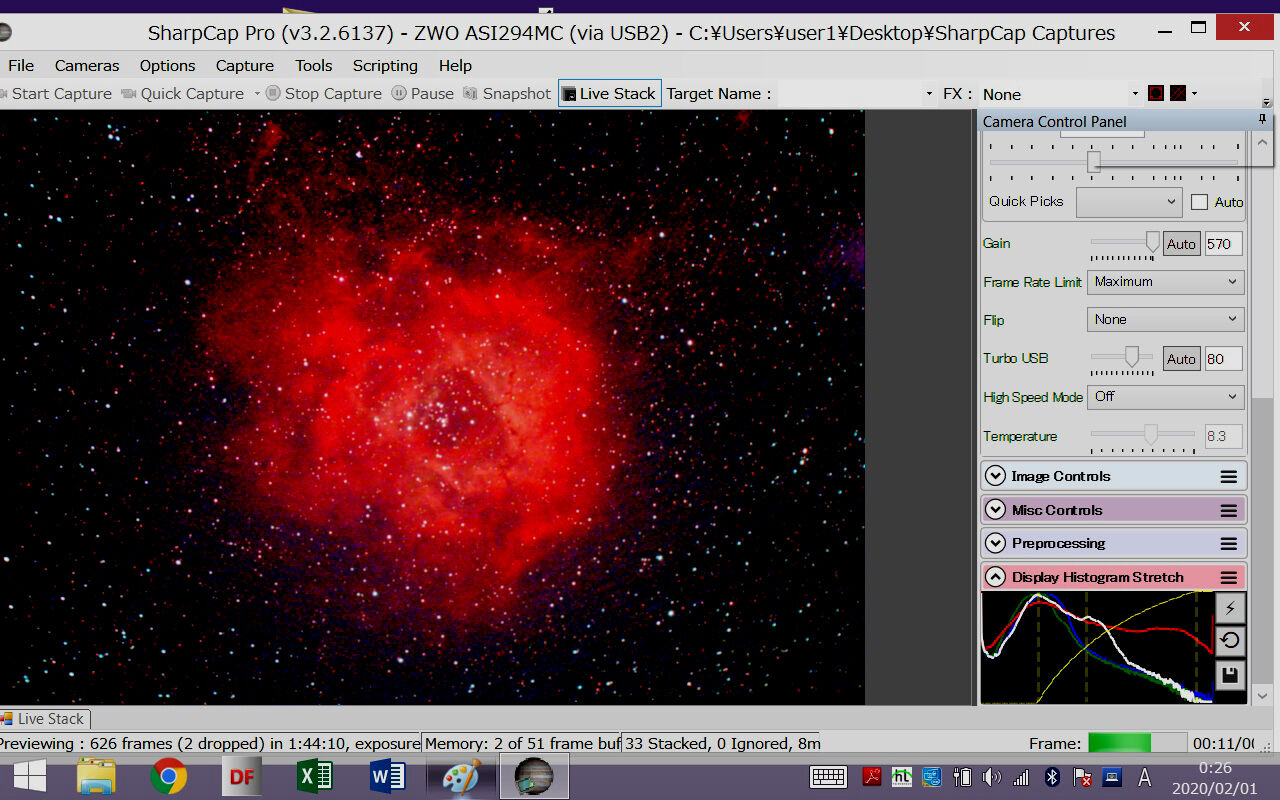Image resolution: width=1280 pixels, height=800 pixels.
Task: Open the File menu
Action: tap(21, 65)
